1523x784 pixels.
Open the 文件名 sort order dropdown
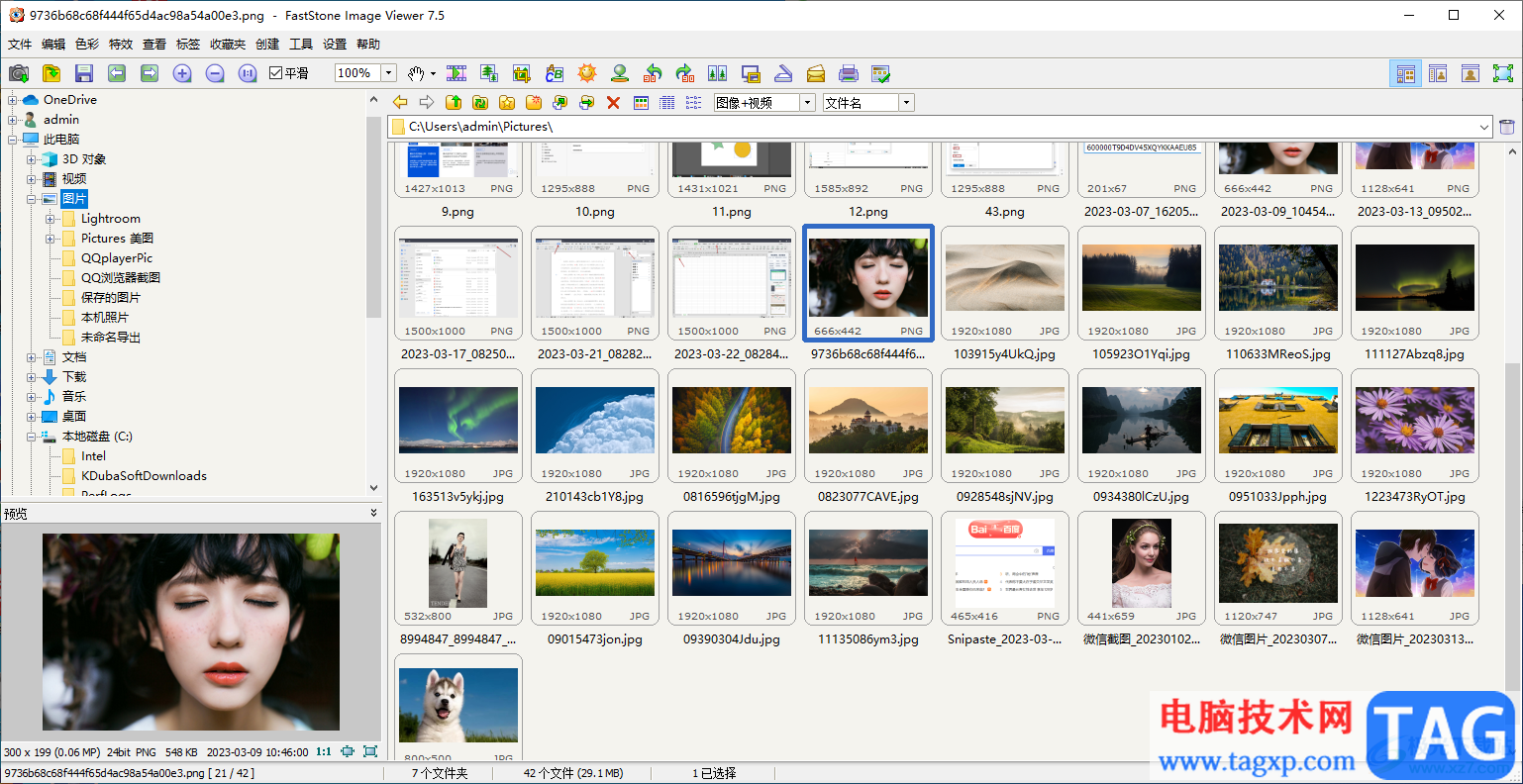(907, 103)
